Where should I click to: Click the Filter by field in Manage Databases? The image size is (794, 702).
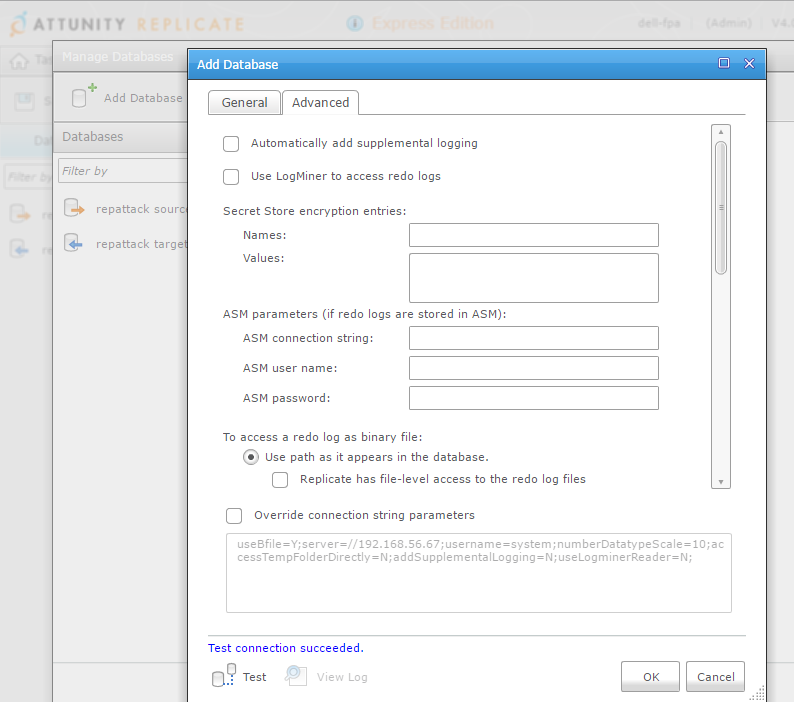coord(123,171)
